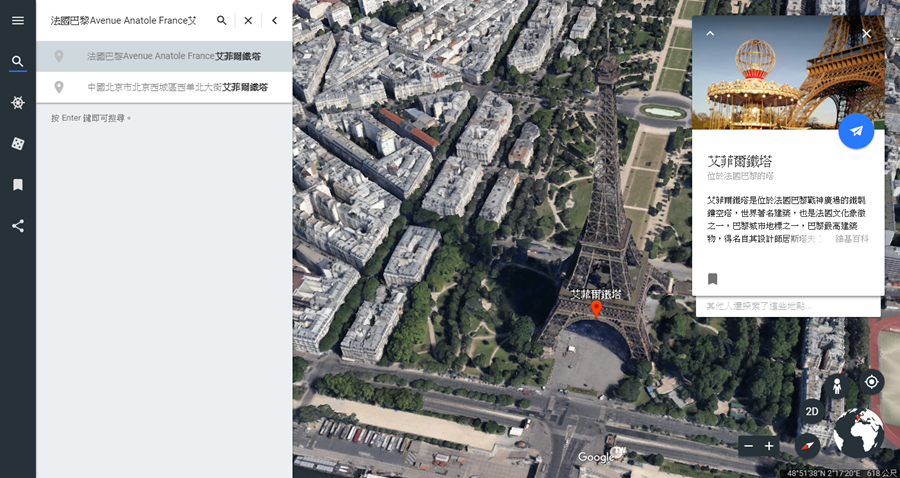Click the my location target icon
This screenshot has height=478, width=900.
(871, 382)
